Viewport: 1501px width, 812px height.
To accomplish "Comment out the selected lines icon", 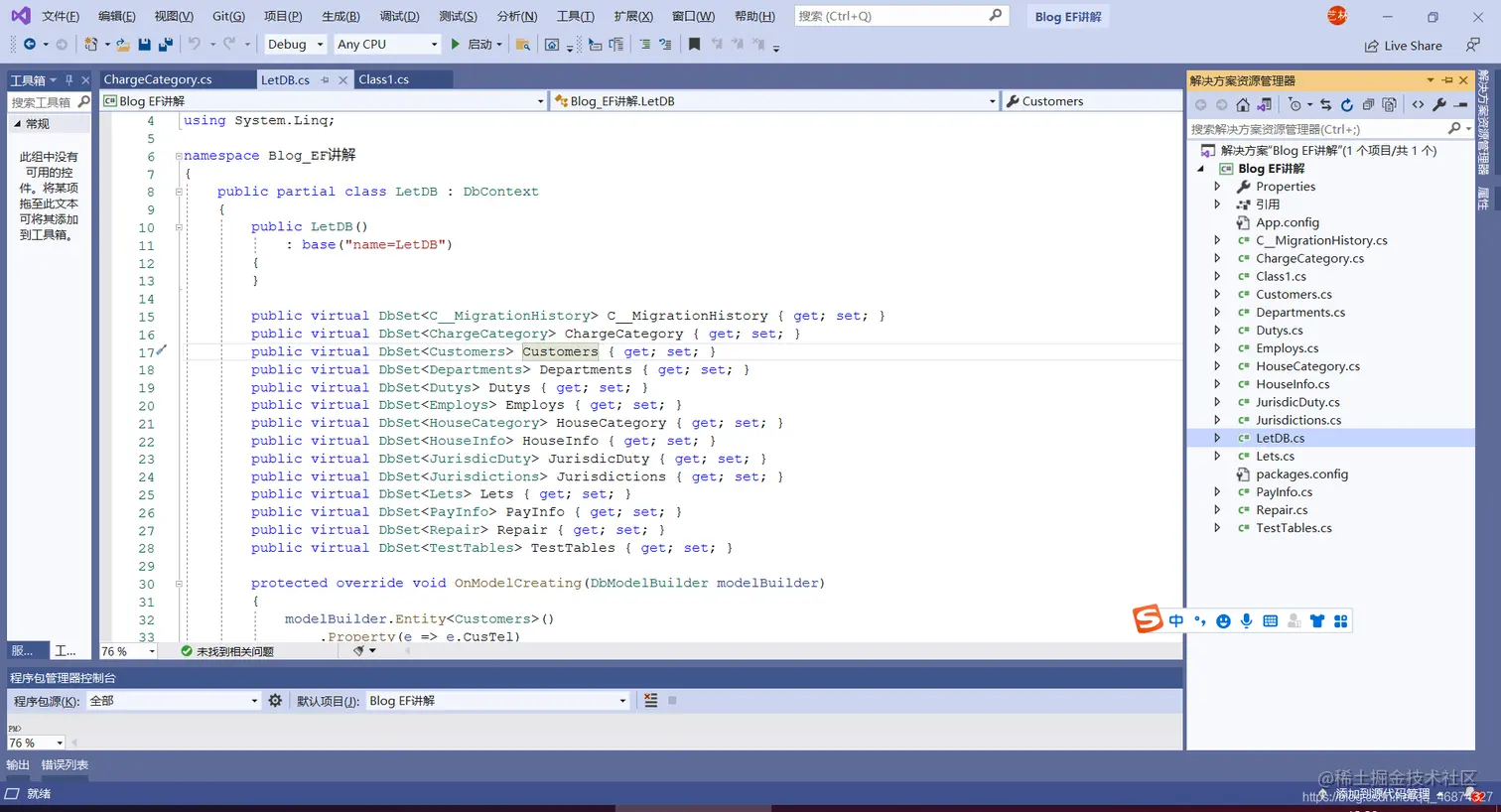I will (645, 45).
